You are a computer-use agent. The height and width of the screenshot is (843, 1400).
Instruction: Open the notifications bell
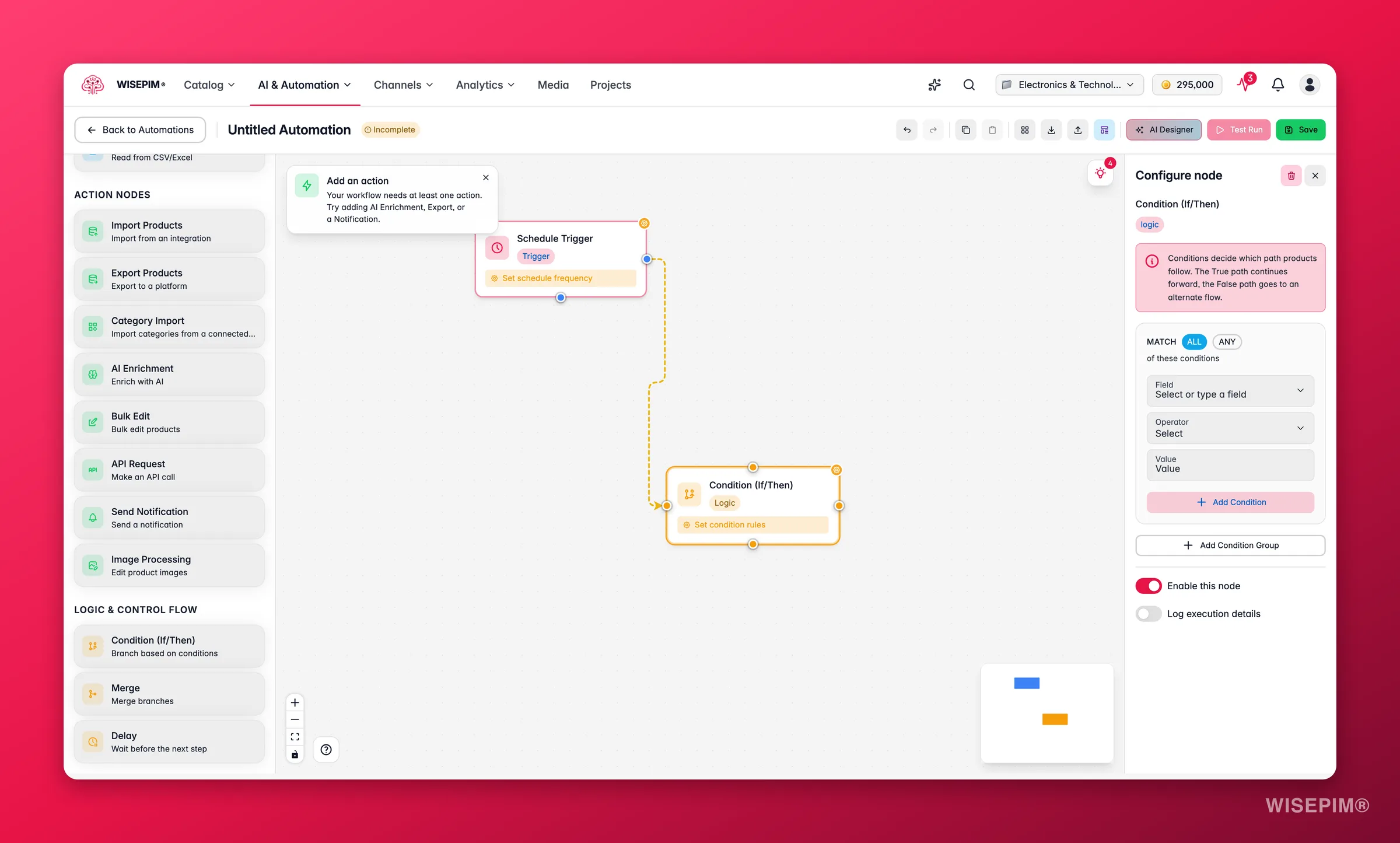pos(1278,85)
